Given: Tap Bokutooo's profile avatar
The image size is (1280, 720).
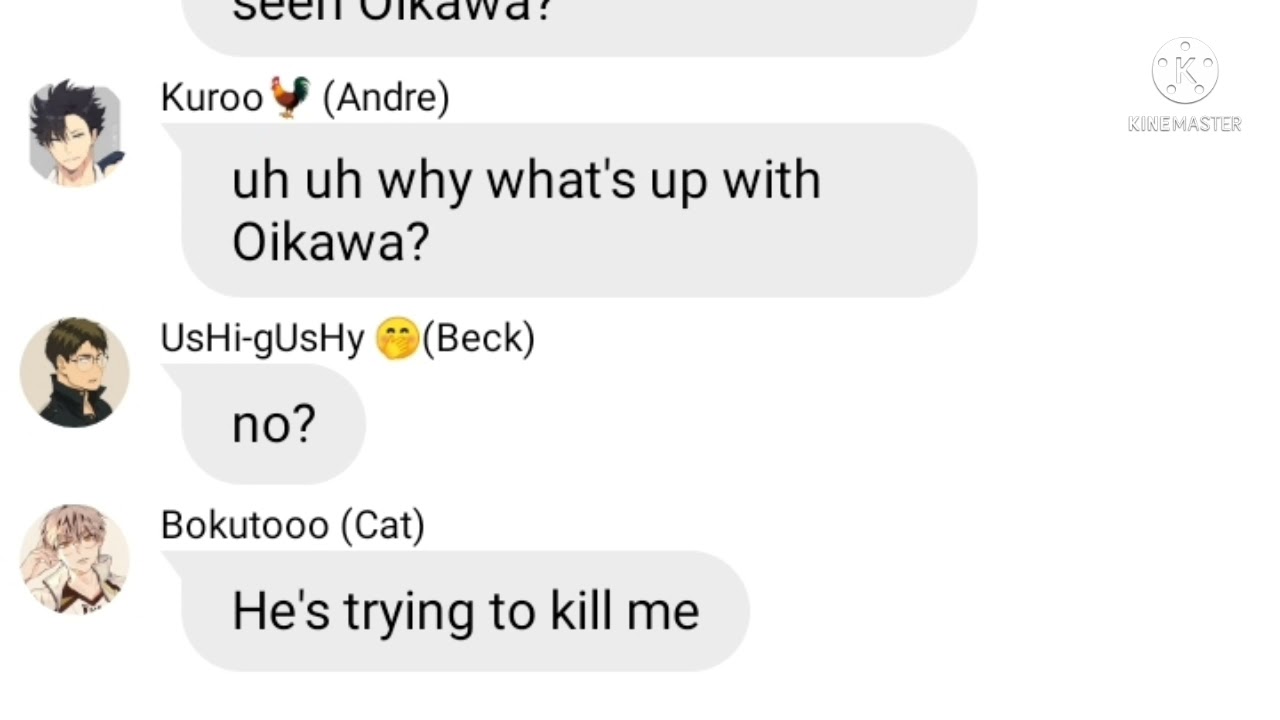Looking at the screenshot, I should [75, 559].
